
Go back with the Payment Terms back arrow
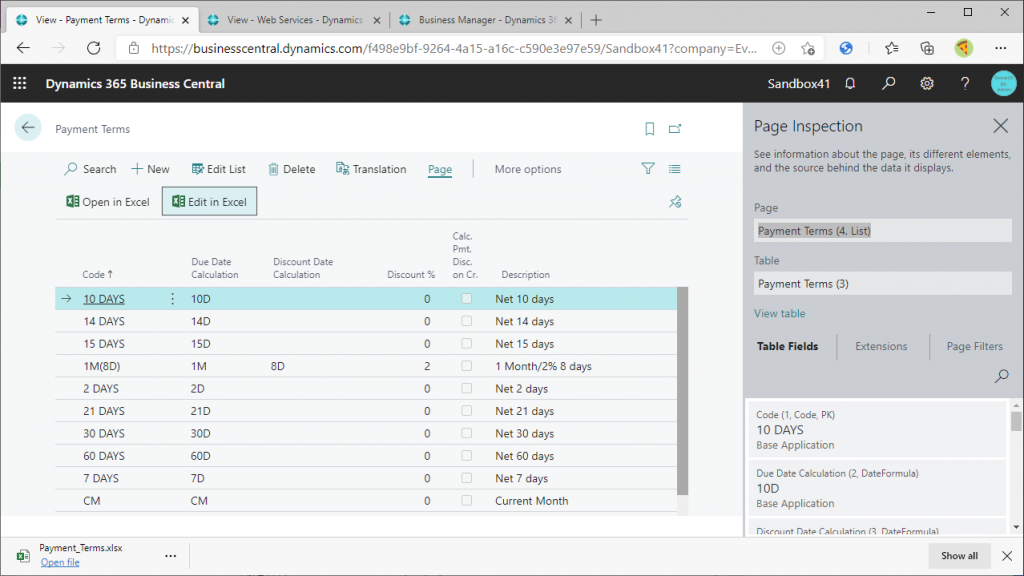tap(28, 128)
